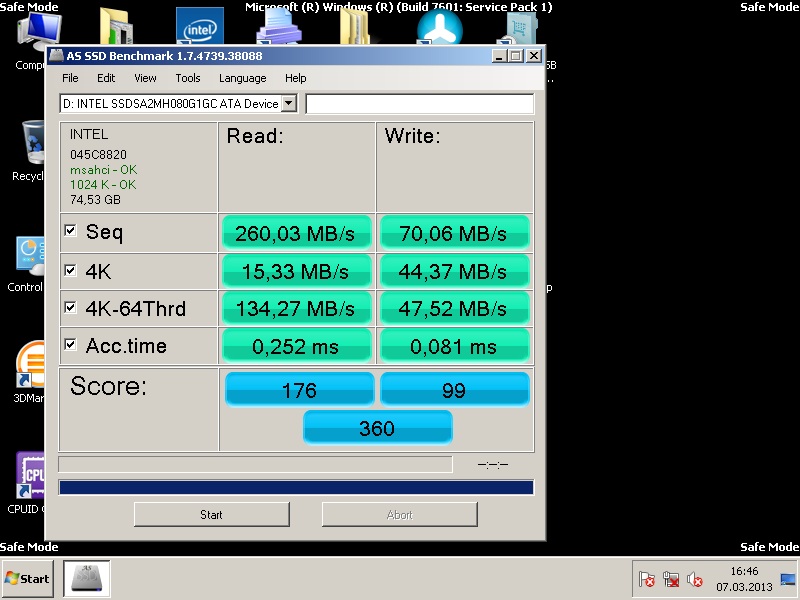Click the read score 176

pos(299,389)
